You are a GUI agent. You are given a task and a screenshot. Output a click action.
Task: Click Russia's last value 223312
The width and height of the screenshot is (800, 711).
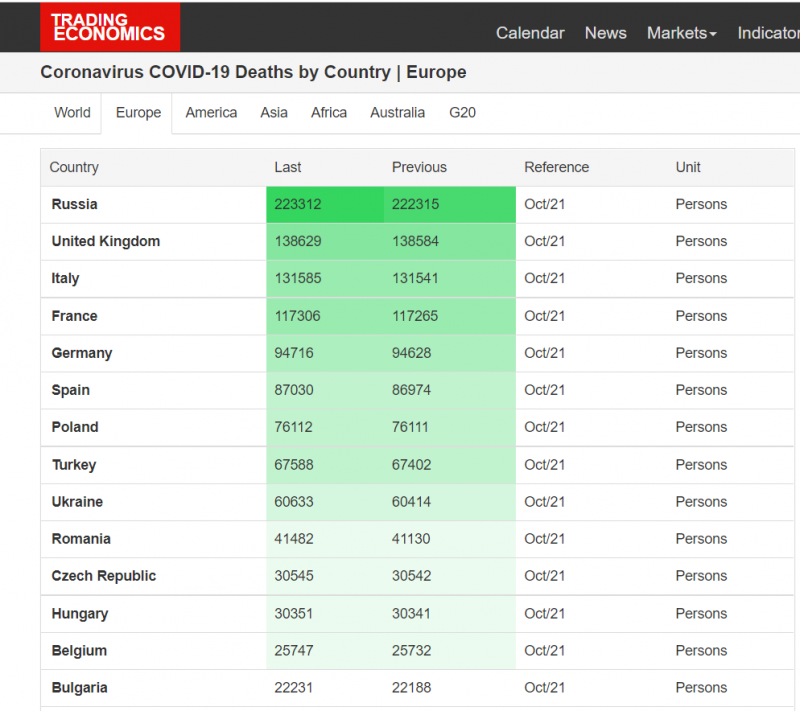click(x=298, y=205)
